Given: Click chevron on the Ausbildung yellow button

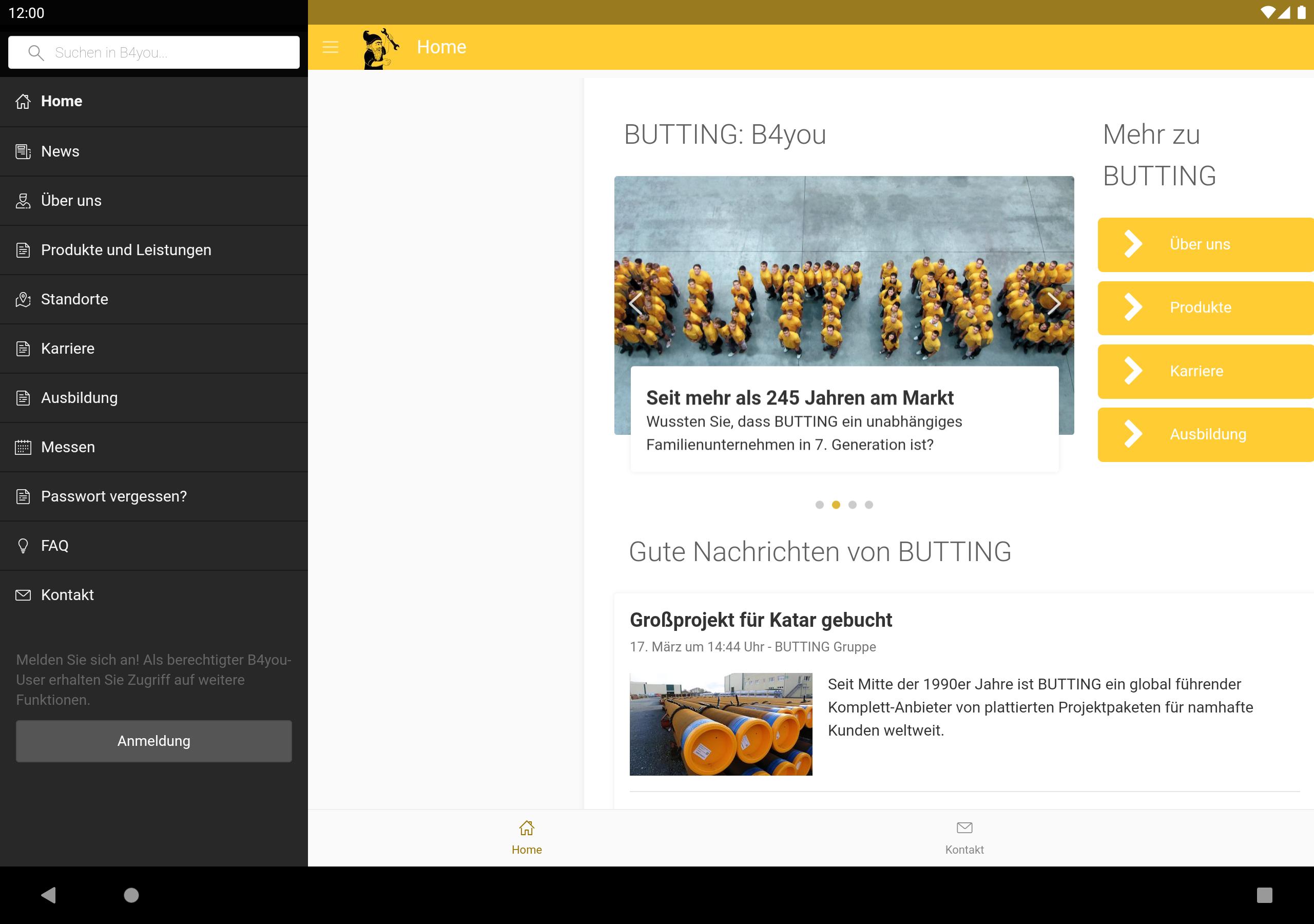Looking at the screenshot, I should coord(1133,434).
